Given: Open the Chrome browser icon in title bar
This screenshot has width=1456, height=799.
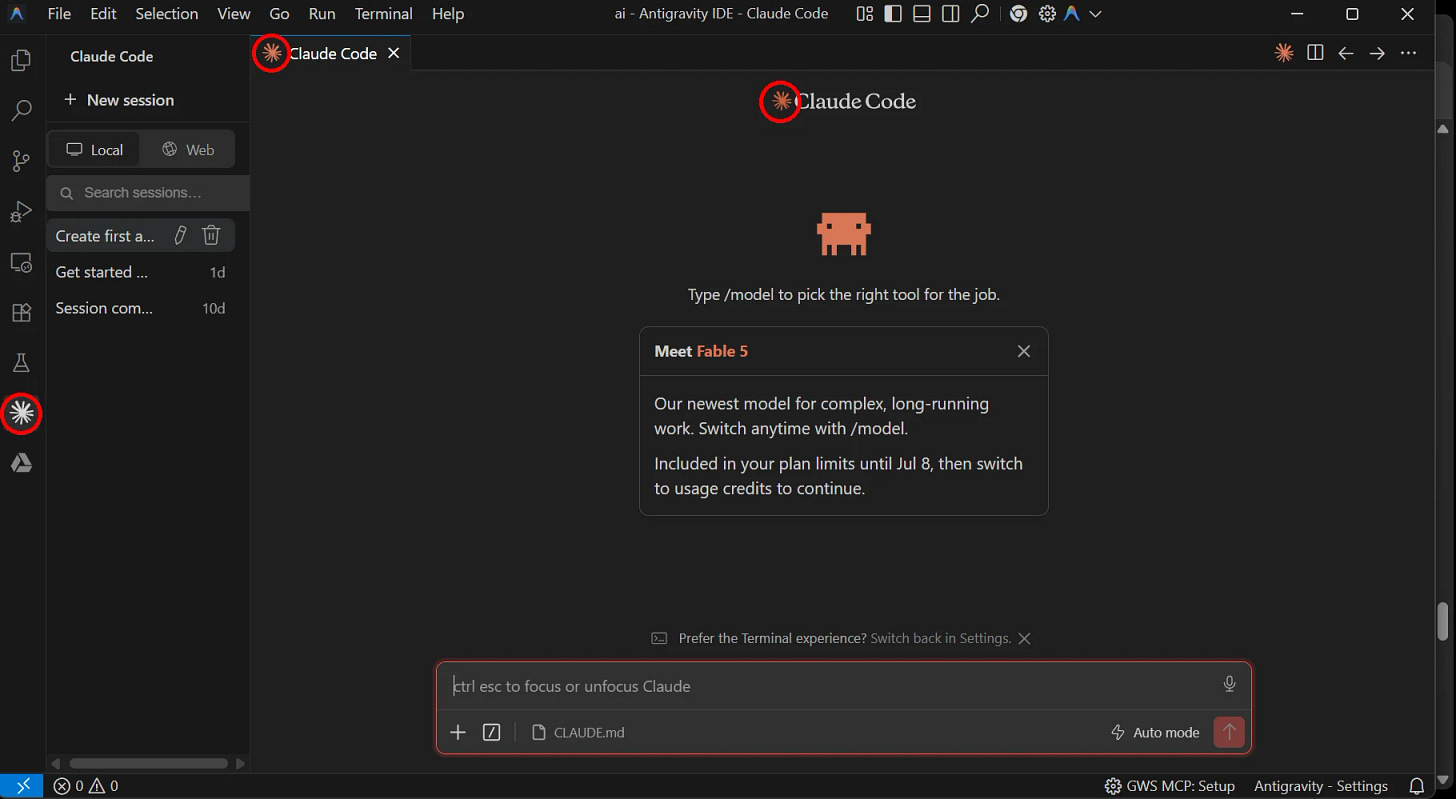Looking at the screenshot, I should coord(1018,14).
